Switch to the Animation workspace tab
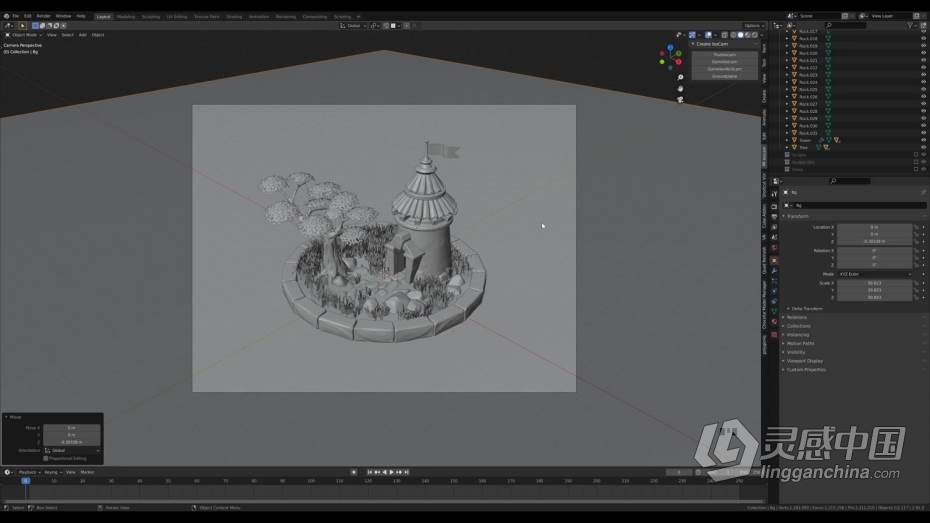This screenshot has height=523, width=930. tap(259, 17)
